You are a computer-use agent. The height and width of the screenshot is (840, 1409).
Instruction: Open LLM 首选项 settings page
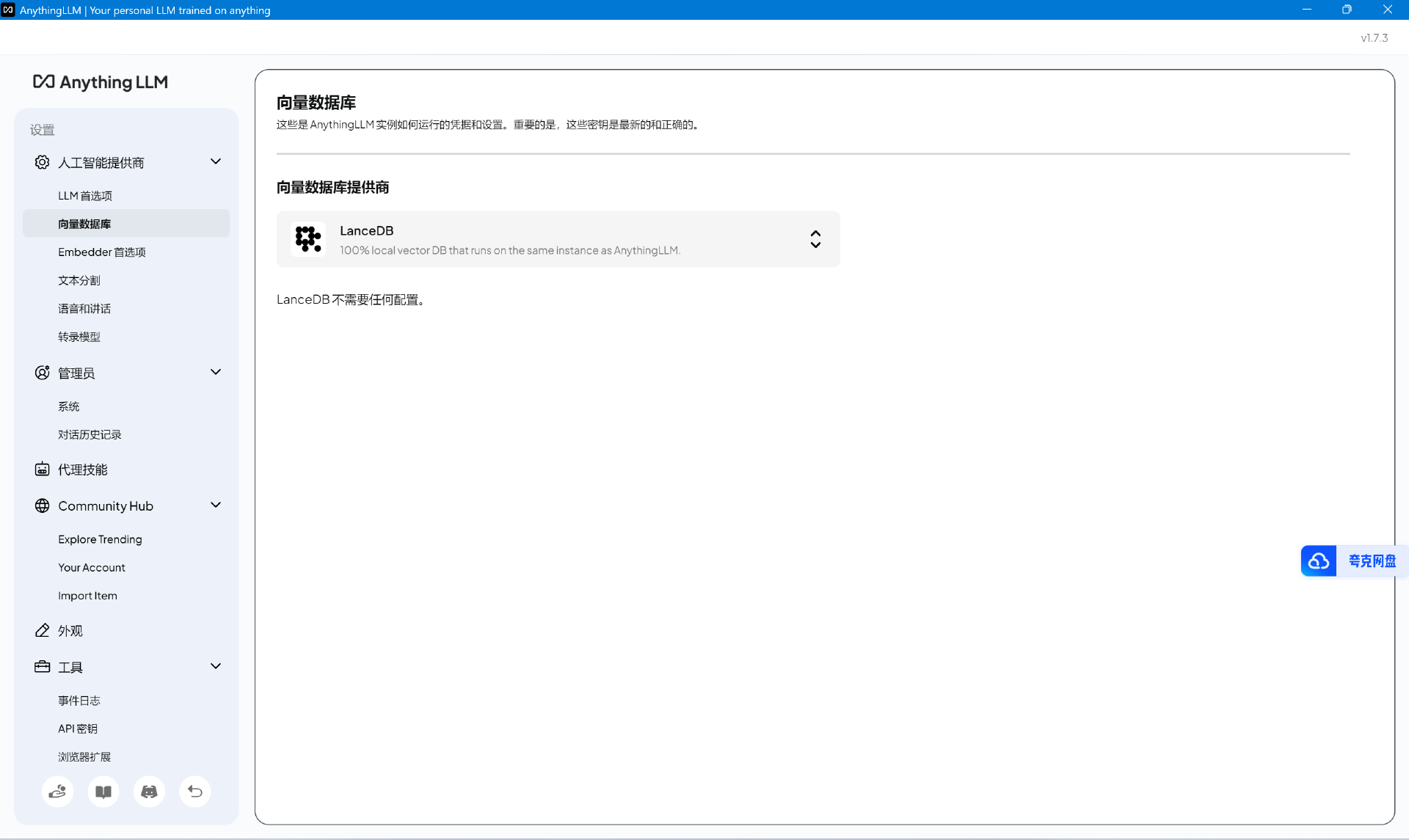85,196
